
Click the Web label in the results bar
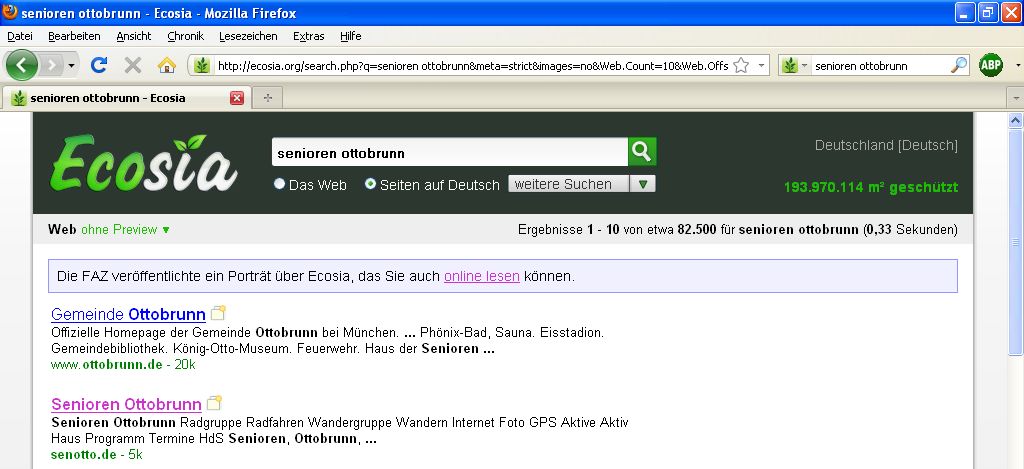[62, 229]
